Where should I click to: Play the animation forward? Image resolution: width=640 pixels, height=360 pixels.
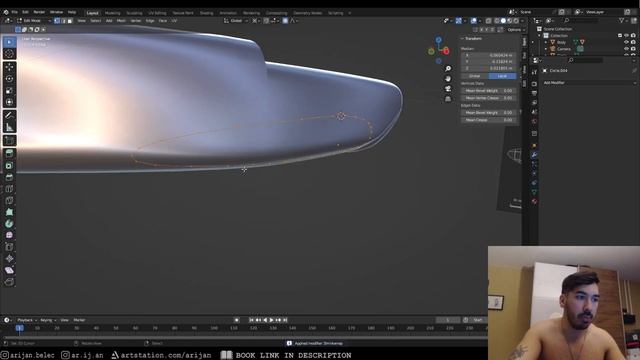271,320
